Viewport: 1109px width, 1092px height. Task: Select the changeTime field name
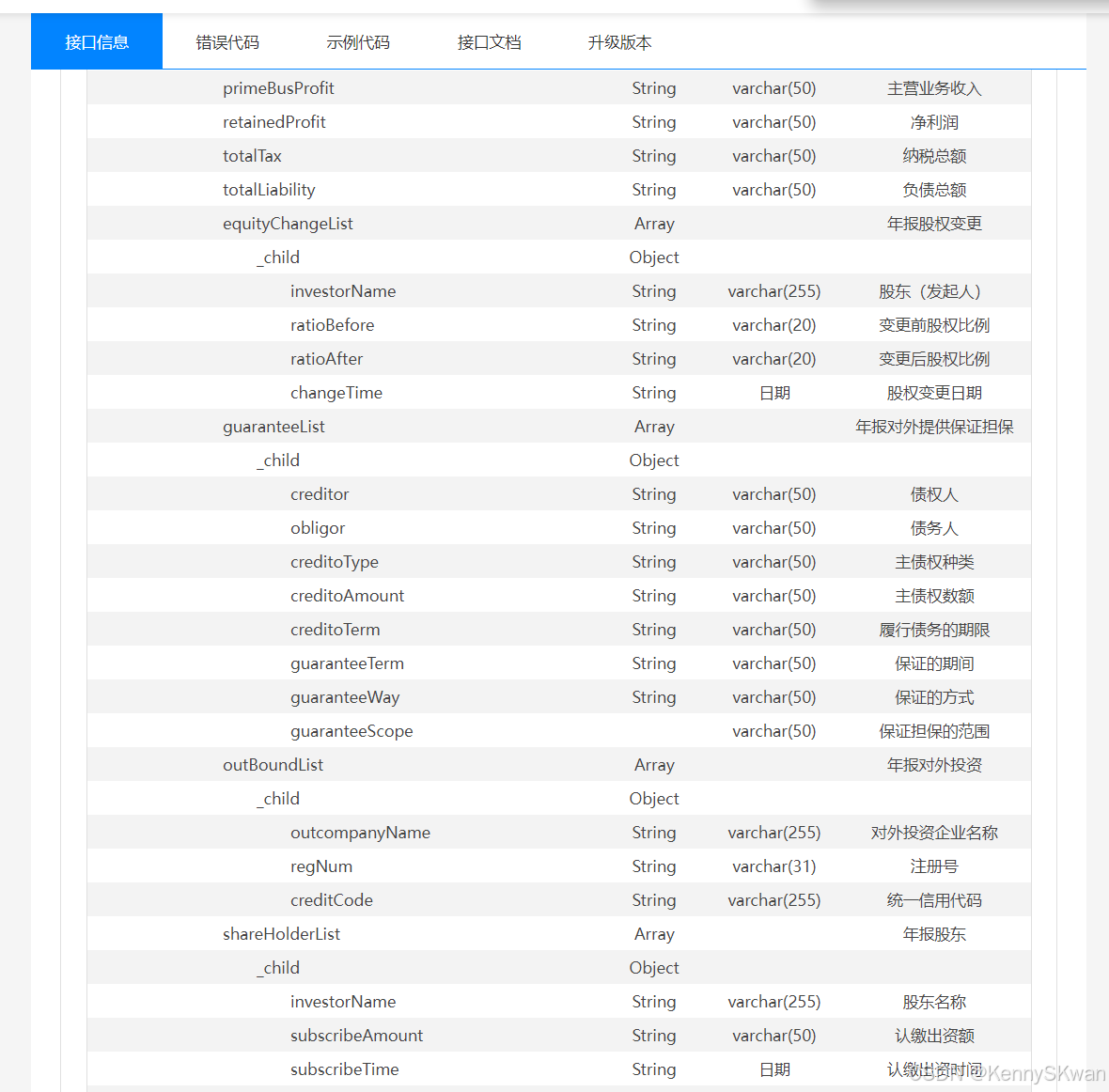click(336, 393)
